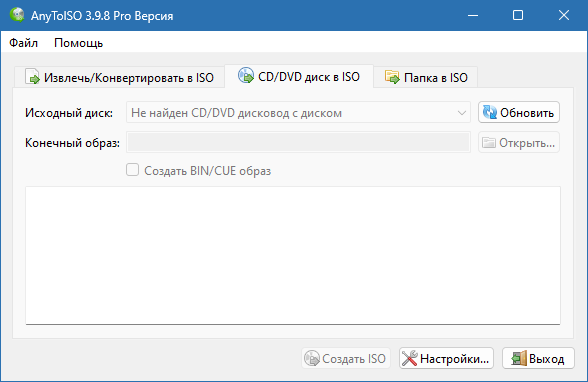Click the Исходный диск: label
588x382 pixels.
(69, 113)
